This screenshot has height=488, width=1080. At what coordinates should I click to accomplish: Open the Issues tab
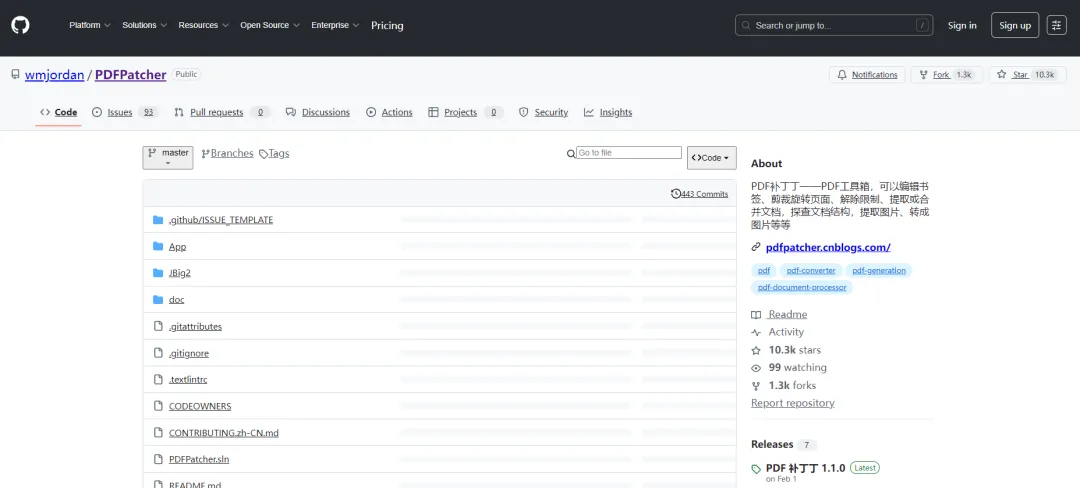(x=125, y=112)
